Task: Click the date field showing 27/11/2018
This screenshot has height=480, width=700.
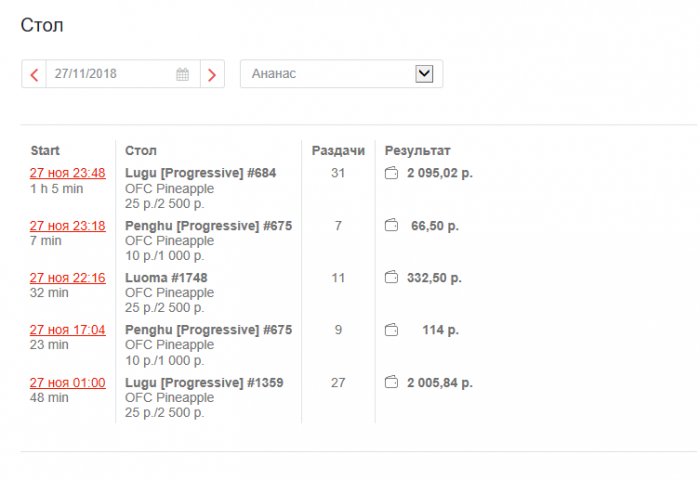Action: point(110,74)
